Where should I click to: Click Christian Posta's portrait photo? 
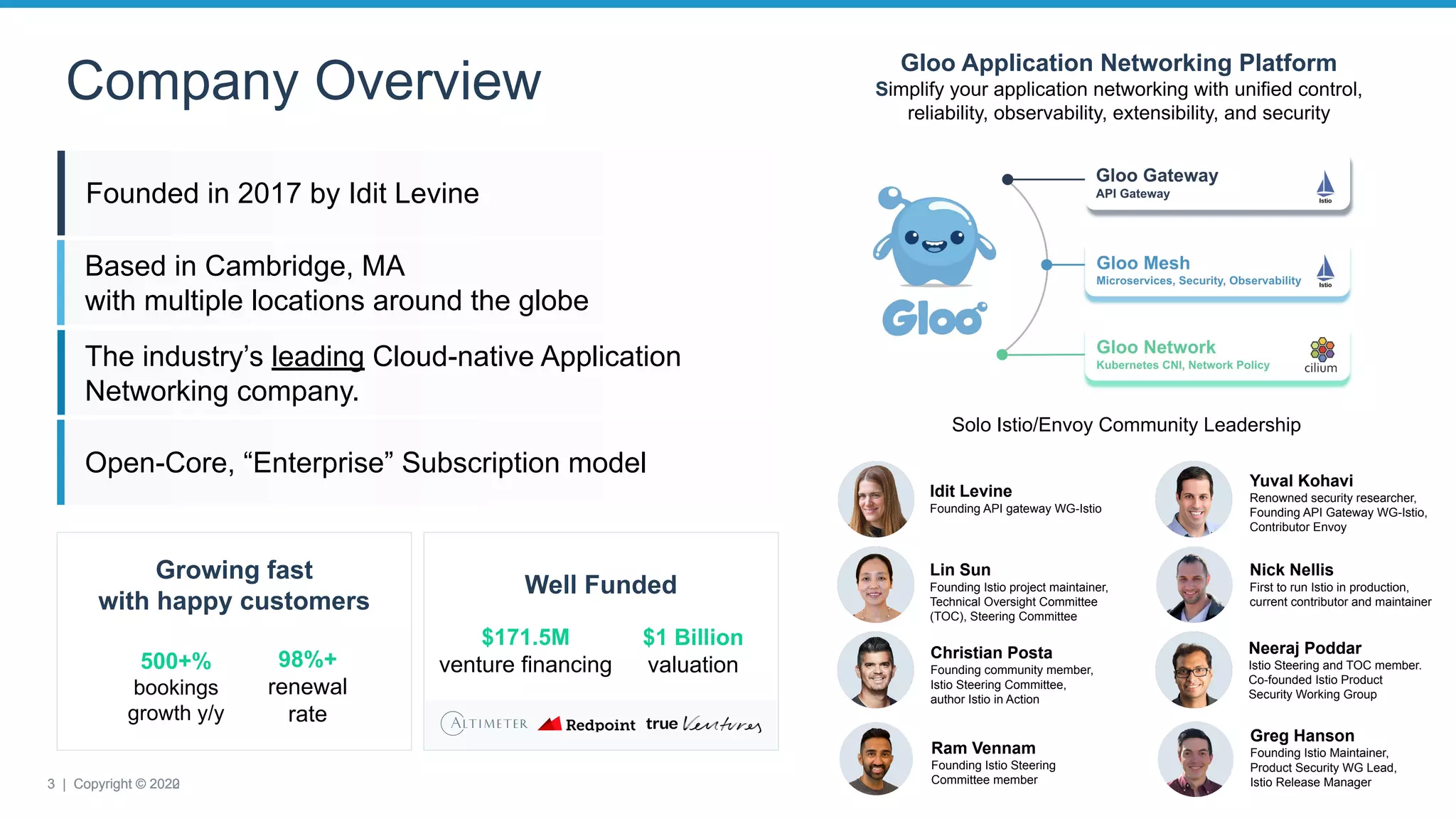pyautogui.click(x=876, y=670)
